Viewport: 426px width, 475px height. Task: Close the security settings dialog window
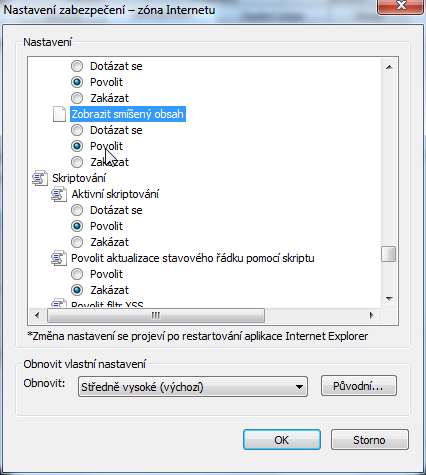[400, 6]
